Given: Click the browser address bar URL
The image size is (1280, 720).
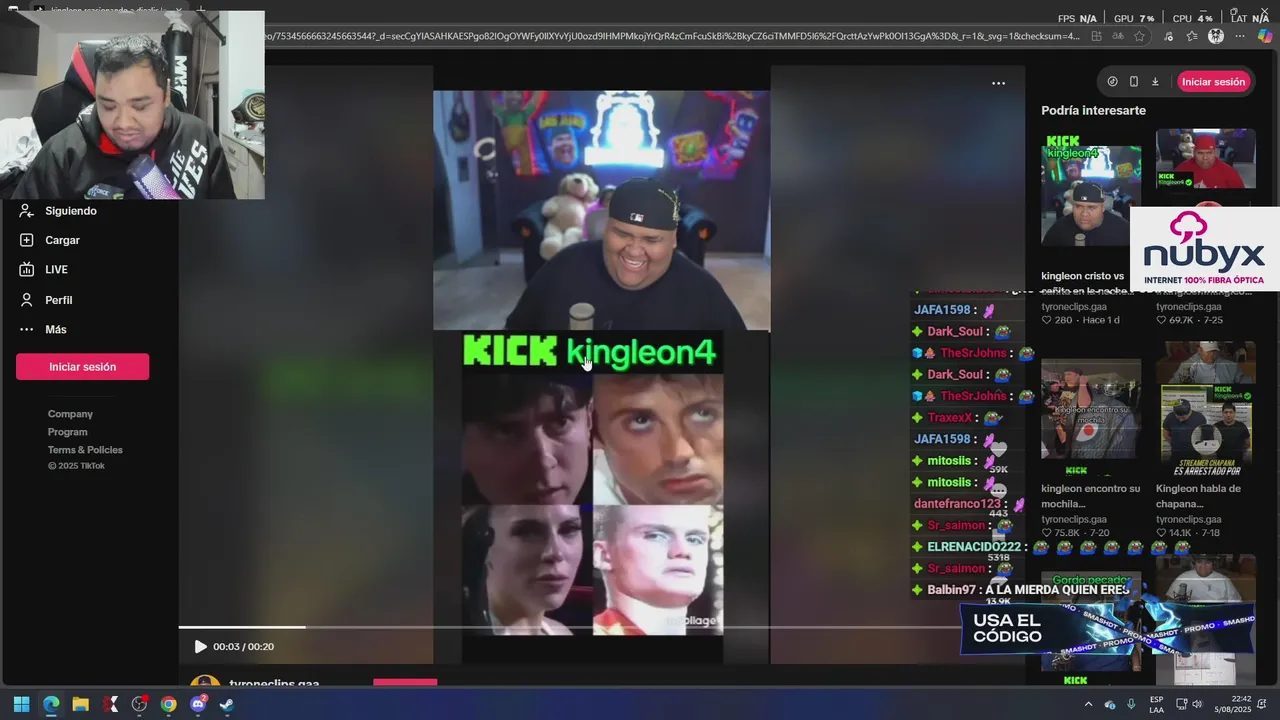Looking at the screenshot, I should (672, 36).
